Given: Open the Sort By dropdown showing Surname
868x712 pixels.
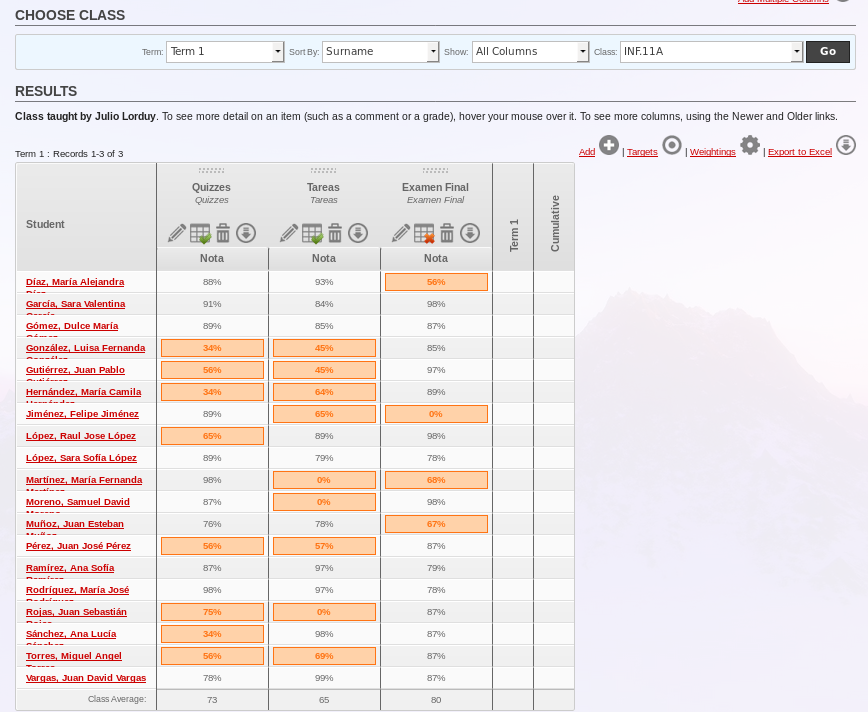Looking at the screenshot, I should (x=381, y=52).
